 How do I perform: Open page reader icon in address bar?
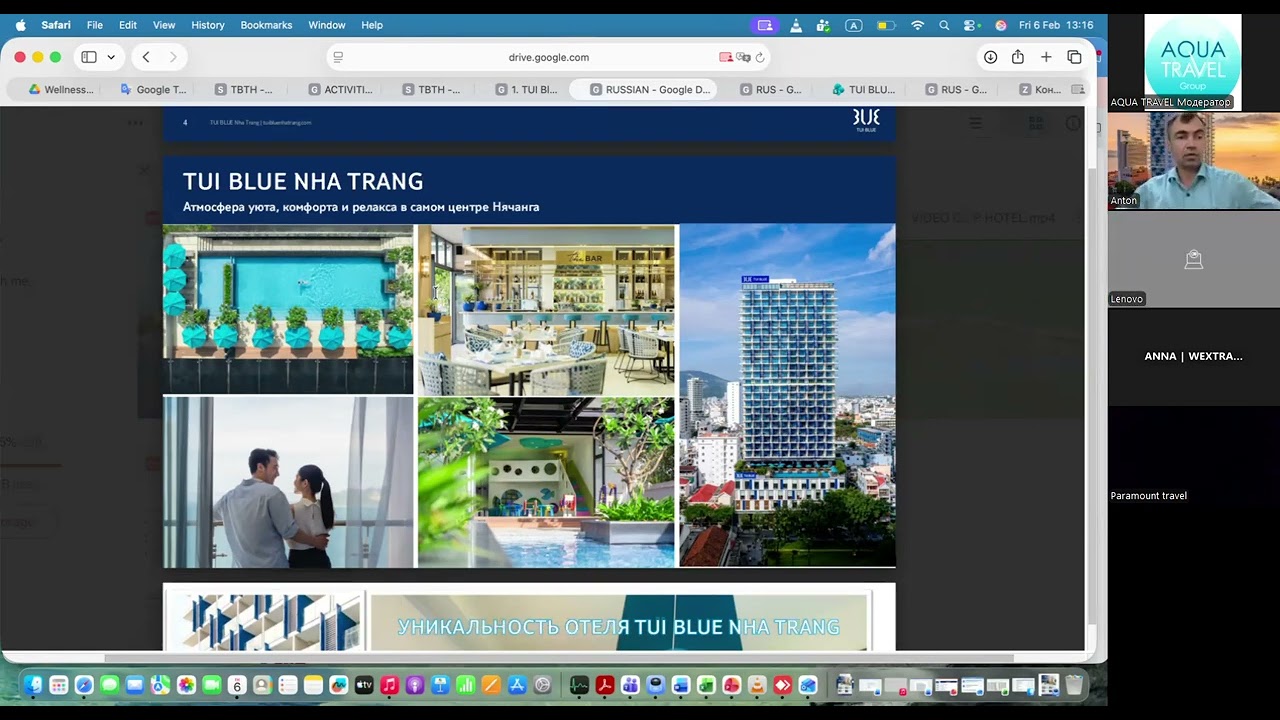tap(338, 57)
